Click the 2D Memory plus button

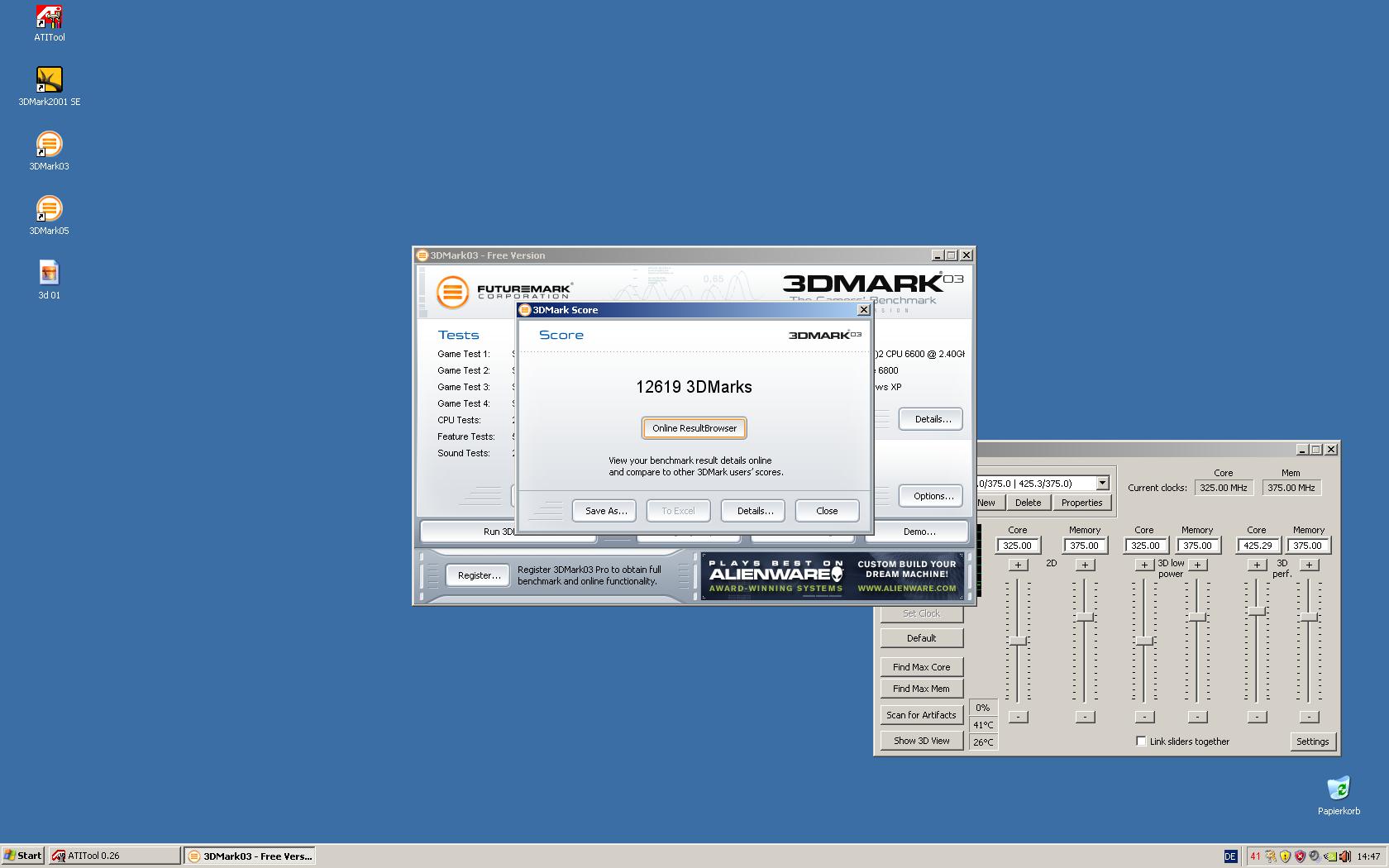[1085, 565]
